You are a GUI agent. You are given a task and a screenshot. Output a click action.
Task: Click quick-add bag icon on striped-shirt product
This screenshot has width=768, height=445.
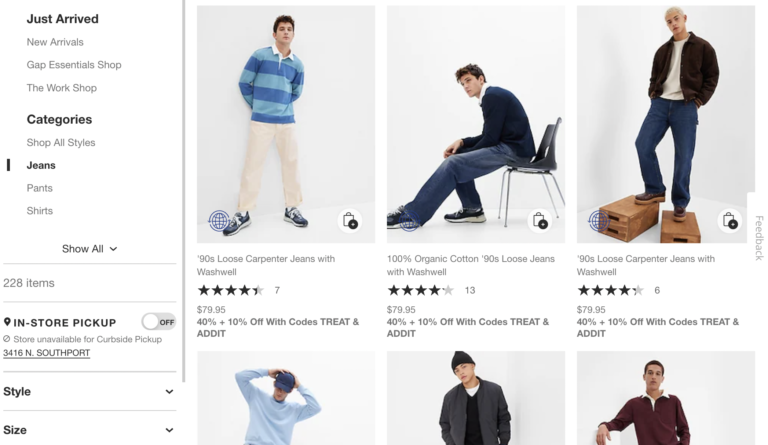[350, 221]
